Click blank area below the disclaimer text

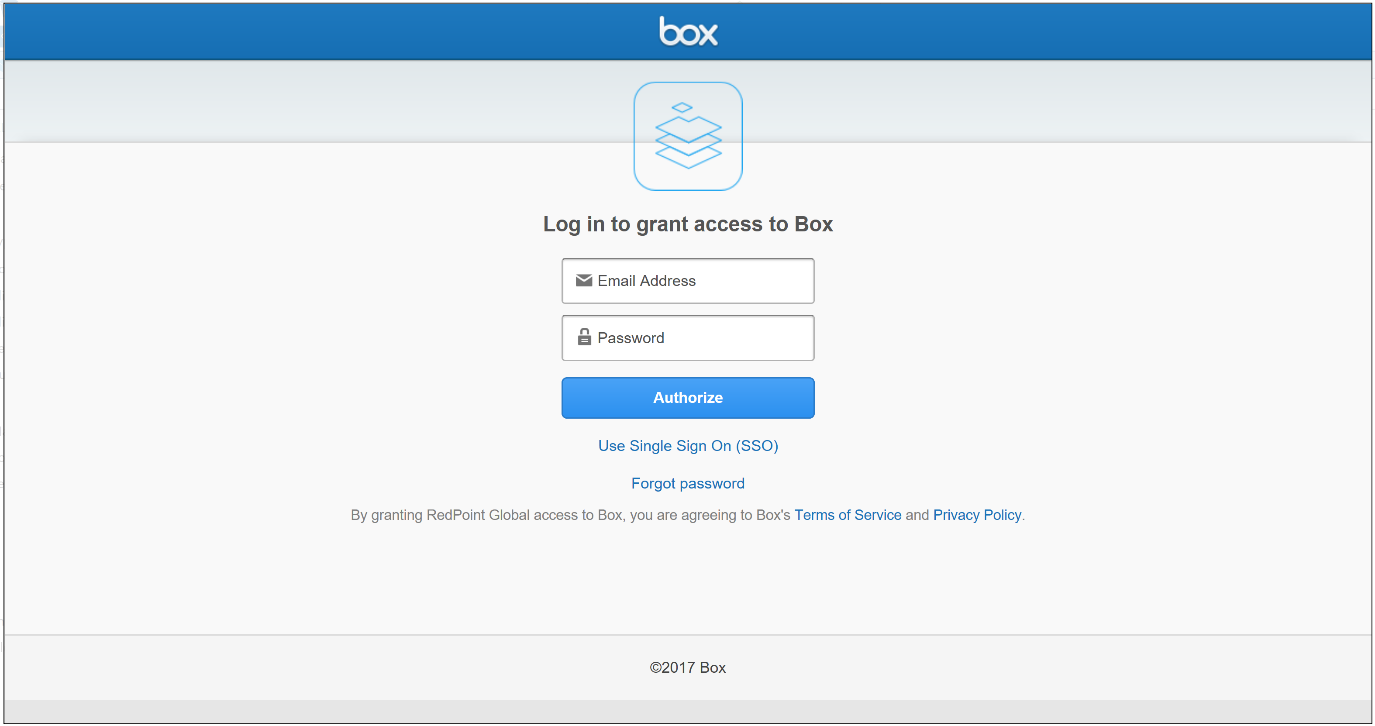click(688, 580)
